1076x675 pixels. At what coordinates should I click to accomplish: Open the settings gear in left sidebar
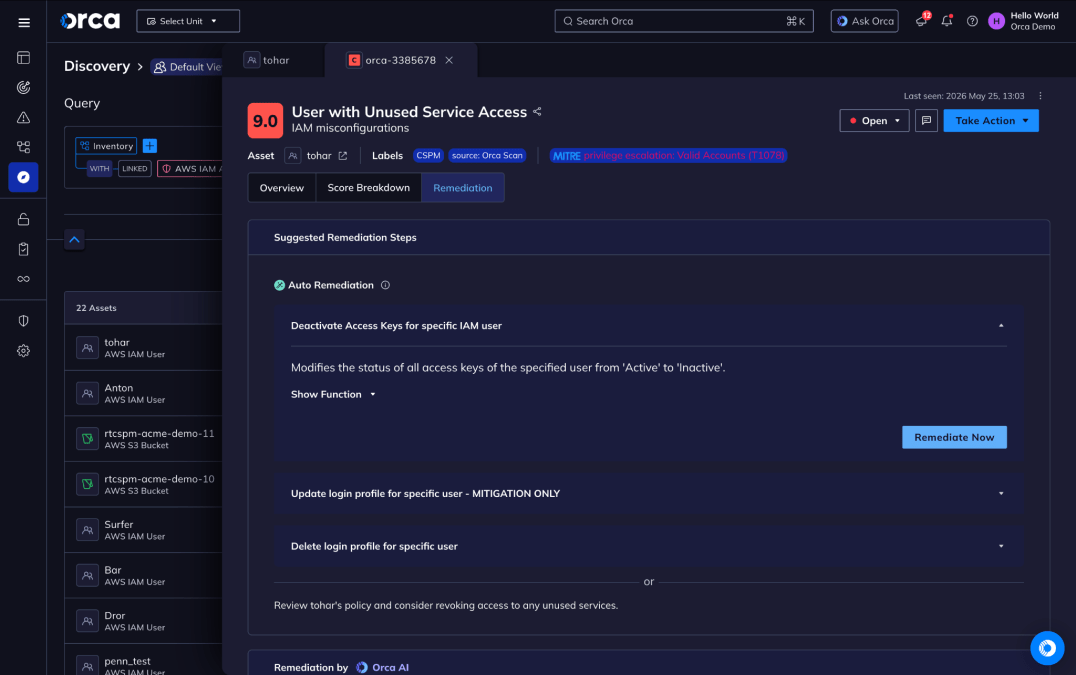23,351
